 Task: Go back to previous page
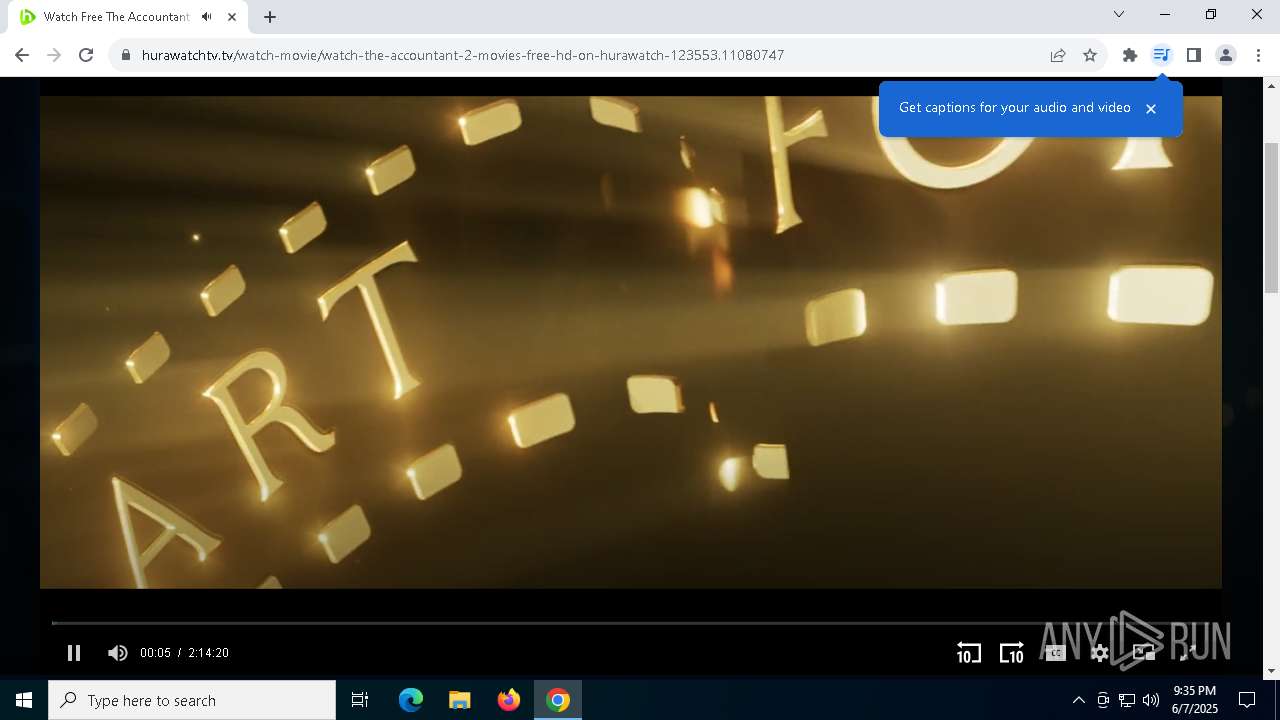coord(22,55)
